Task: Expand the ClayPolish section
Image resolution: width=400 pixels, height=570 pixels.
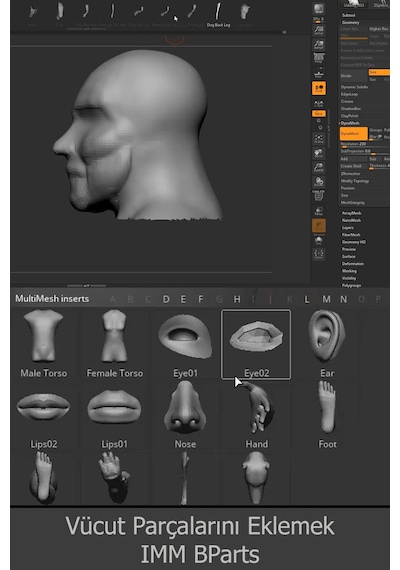Action: [x=349, y=116]
